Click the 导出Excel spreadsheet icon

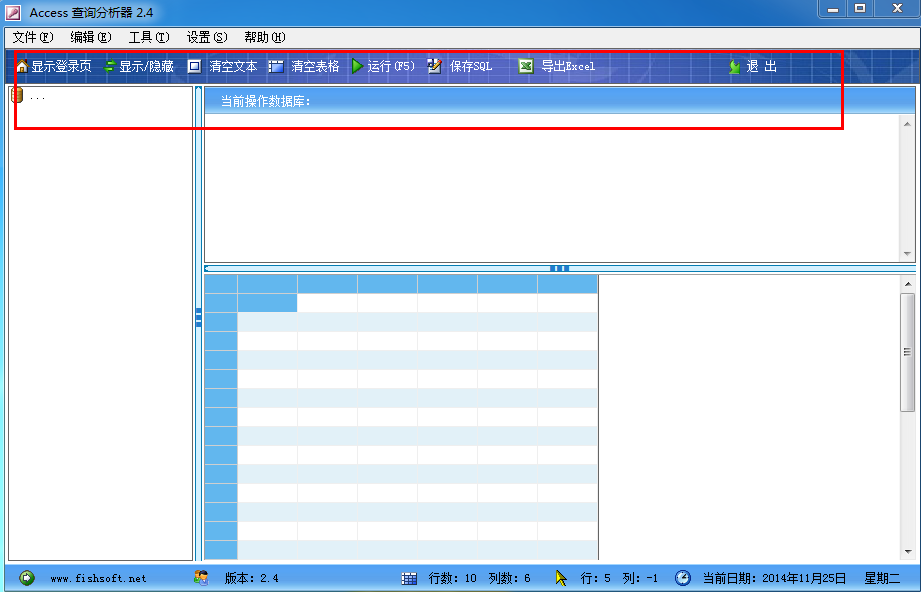(526, 66)
